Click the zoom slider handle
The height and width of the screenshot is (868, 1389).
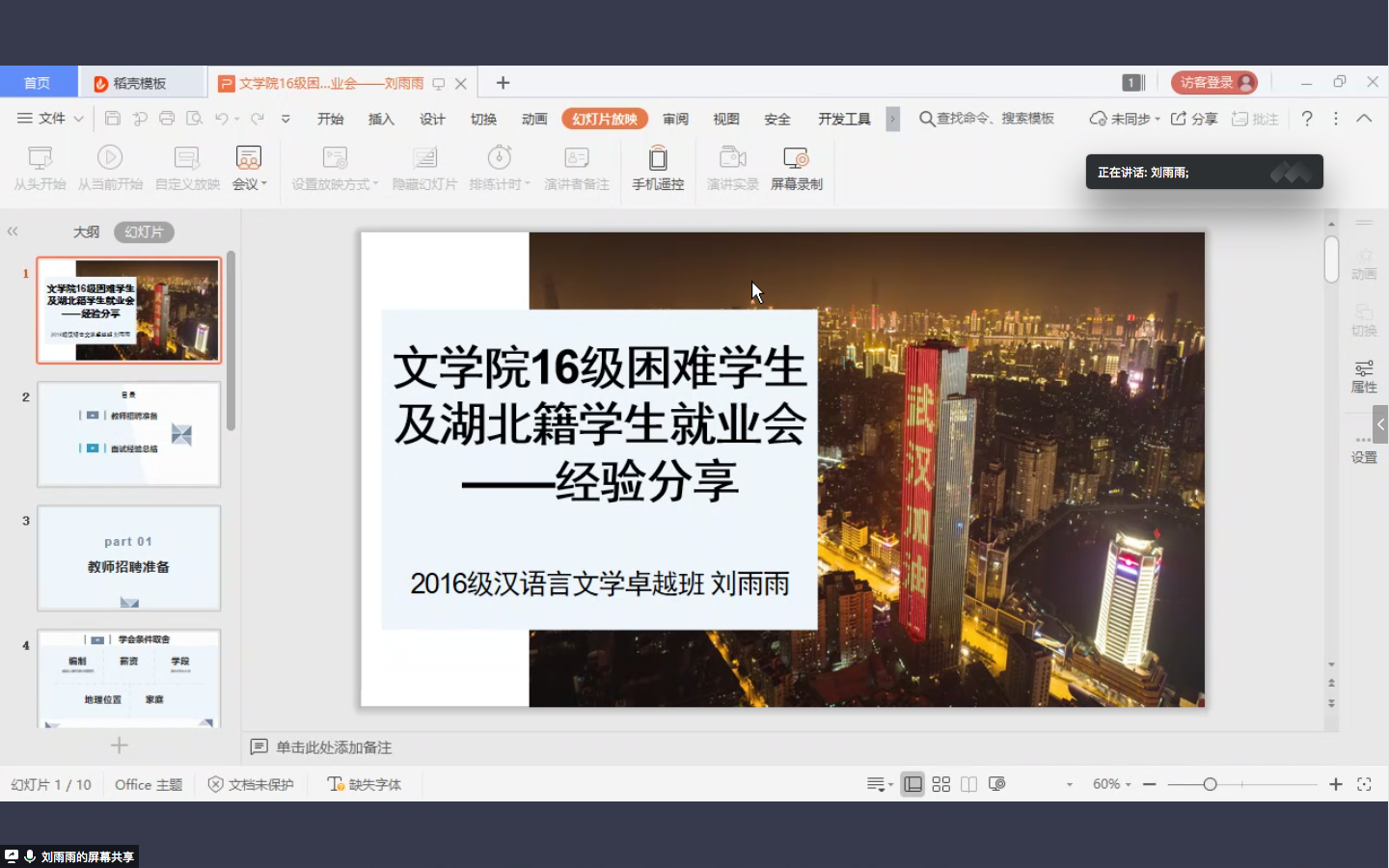(x=1210, y=784)
